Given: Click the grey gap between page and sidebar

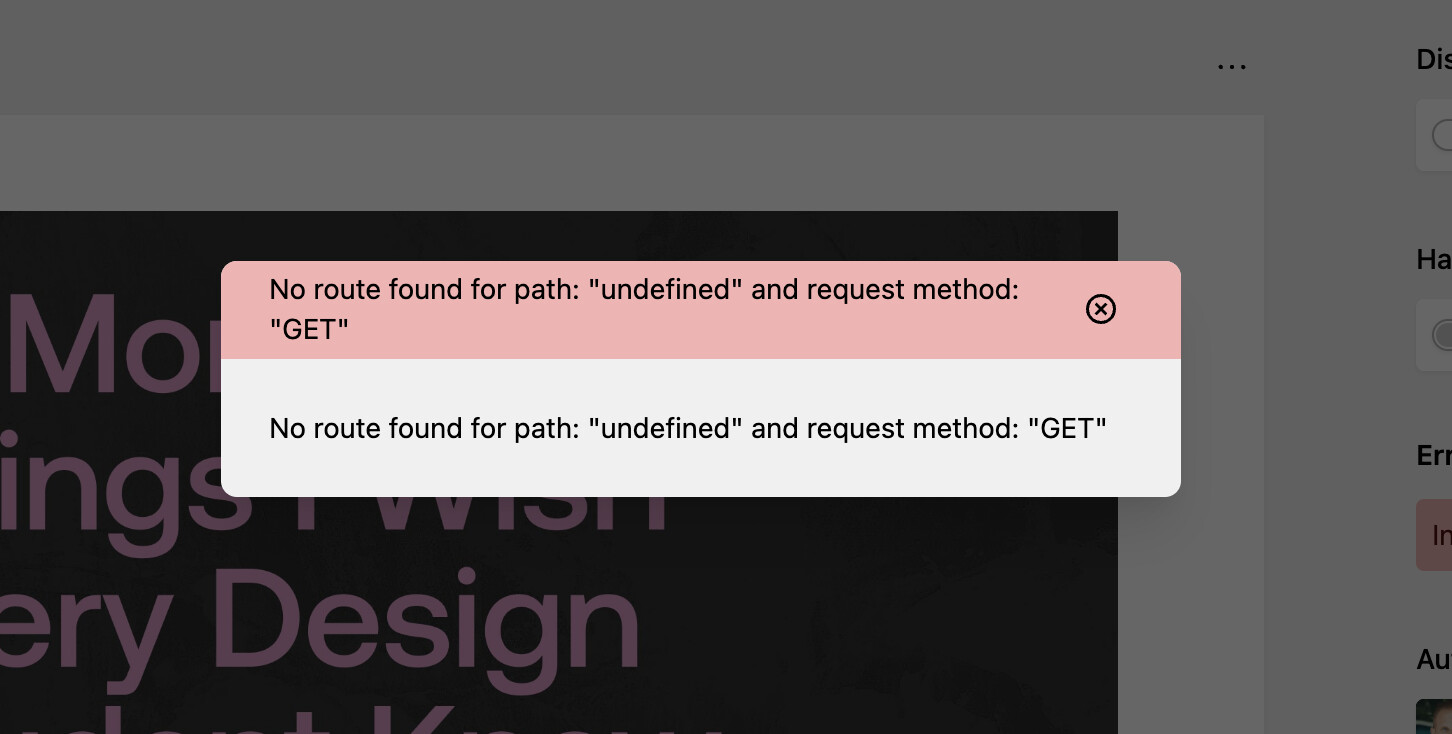Looking at the screenshot, I should pos(1335,400).
